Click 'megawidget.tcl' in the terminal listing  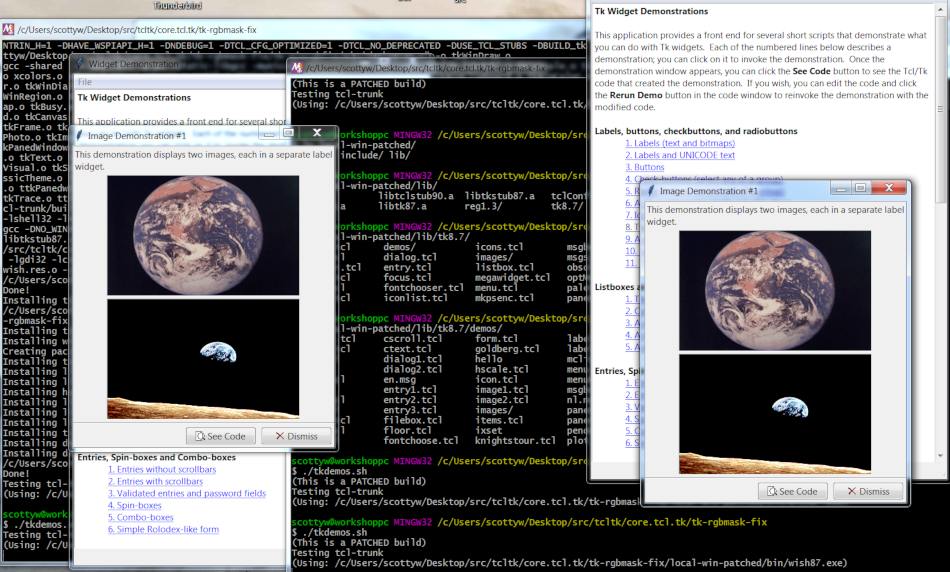click(x=513, y=277)
